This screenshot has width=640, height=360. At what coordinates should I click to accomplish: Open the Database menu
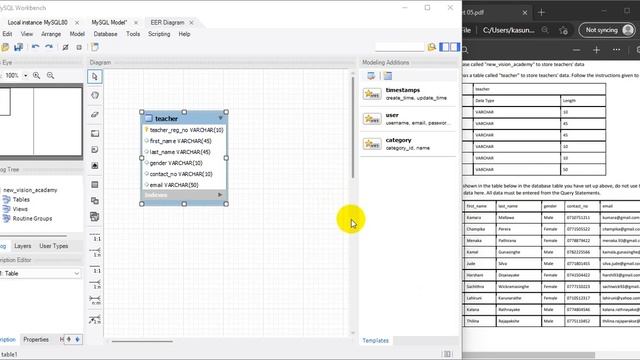tap(105, 34)
